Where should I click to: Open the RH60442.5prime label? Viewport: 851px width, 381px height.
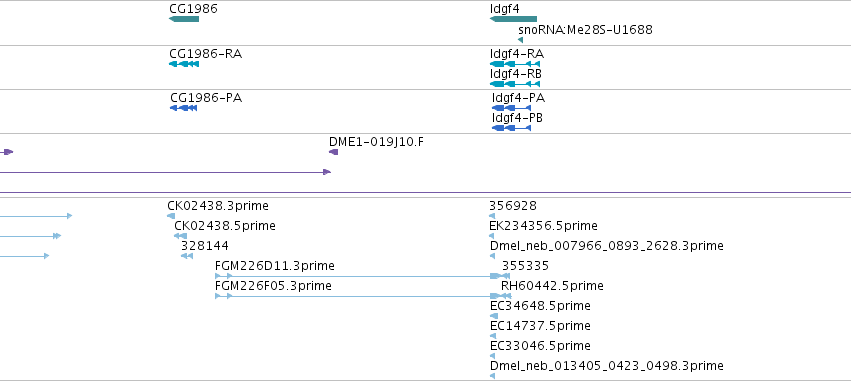[x=552, y=285]
